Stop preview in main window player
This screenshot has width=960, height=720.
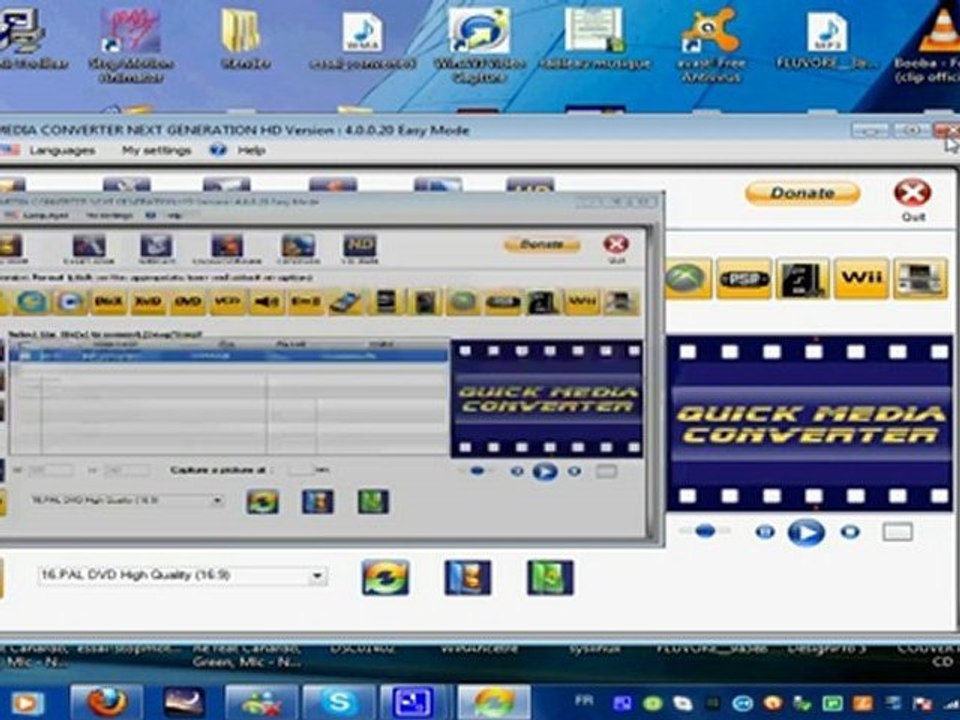pos(850,532)
